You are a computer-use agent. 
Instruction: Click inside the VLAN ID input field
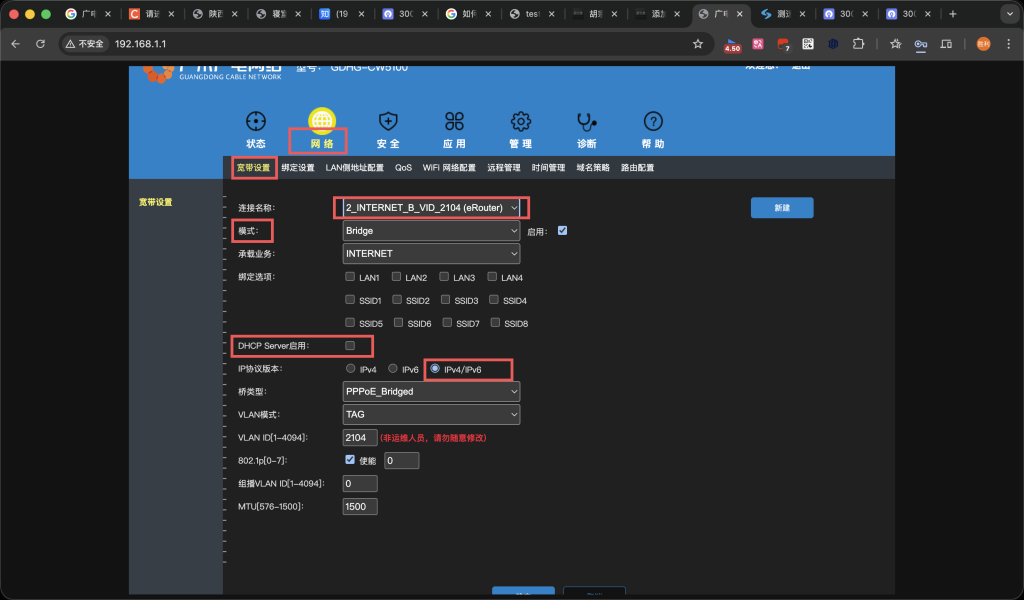tap(359, 437)
